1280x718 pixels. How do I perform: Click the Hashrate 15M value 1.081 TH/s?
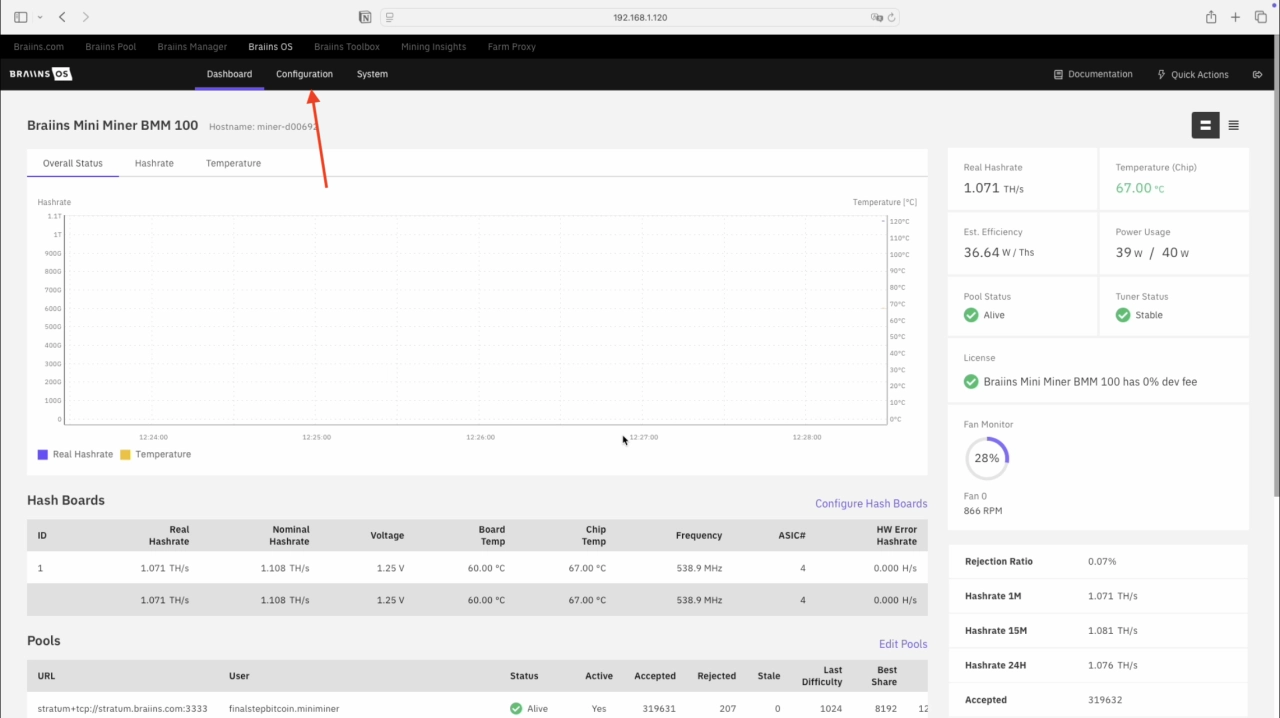coord(1113,631)
